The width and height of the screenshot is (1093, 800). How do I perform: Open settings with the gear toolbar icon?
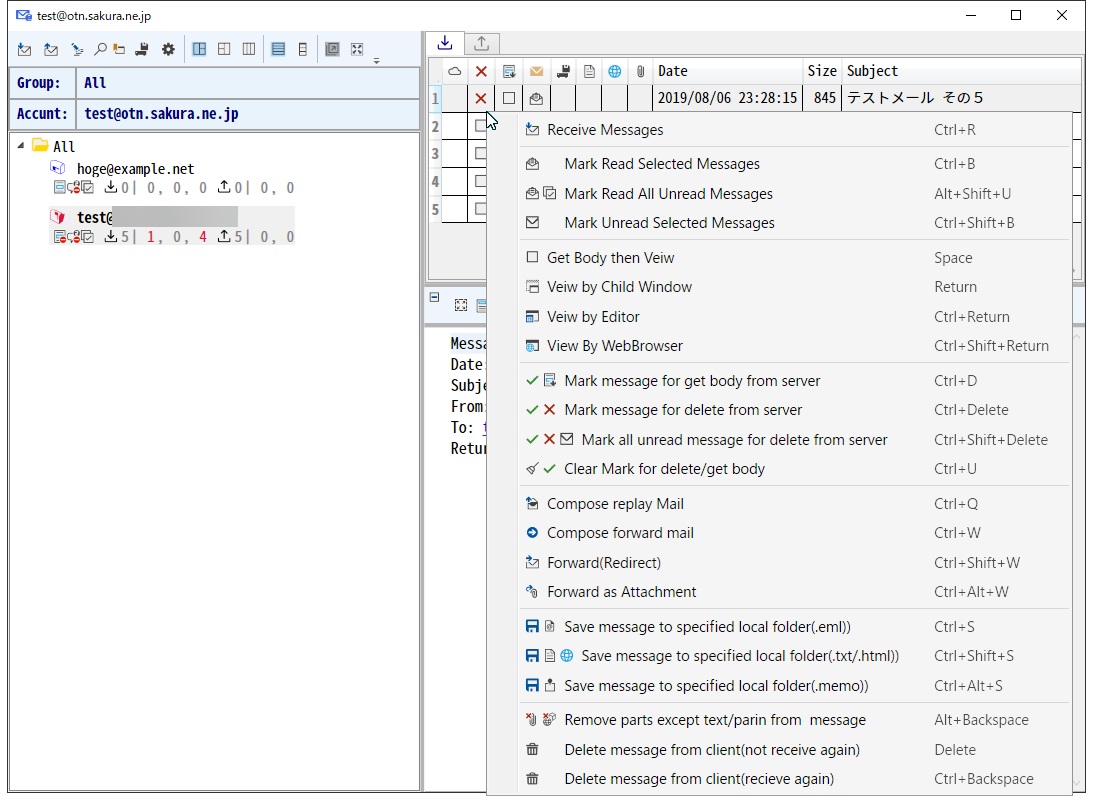tap(168, 49)
